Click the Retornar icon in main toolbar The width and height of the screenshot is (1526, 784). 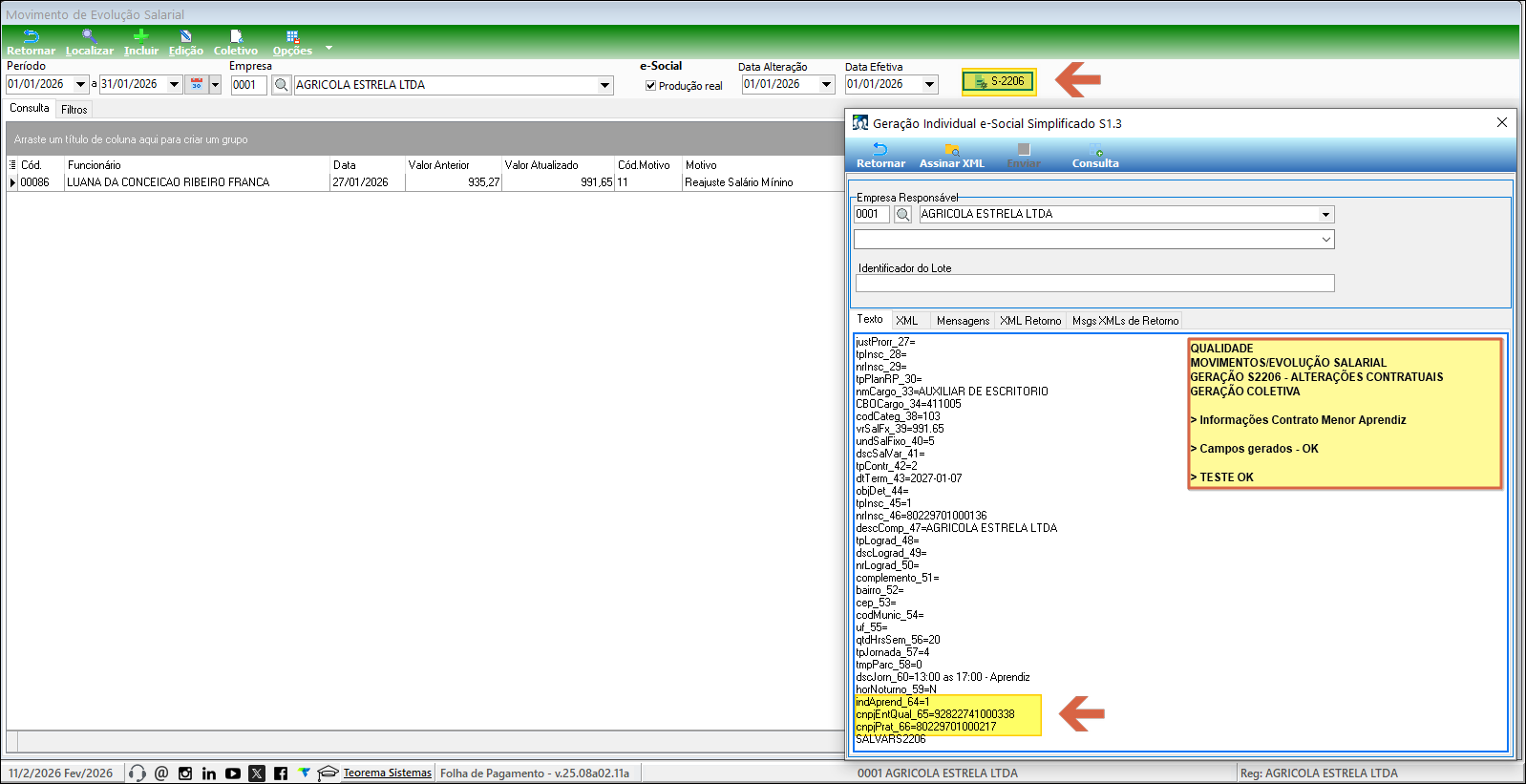pyautogui.click(x=31, y=38)
